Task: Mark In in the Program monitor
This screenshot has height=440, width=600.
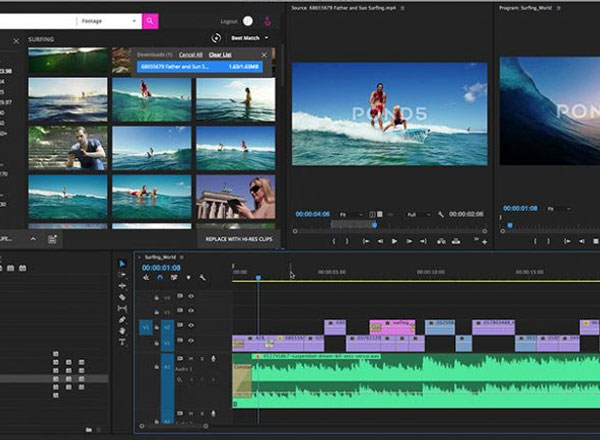Action: tap(535, 241)
